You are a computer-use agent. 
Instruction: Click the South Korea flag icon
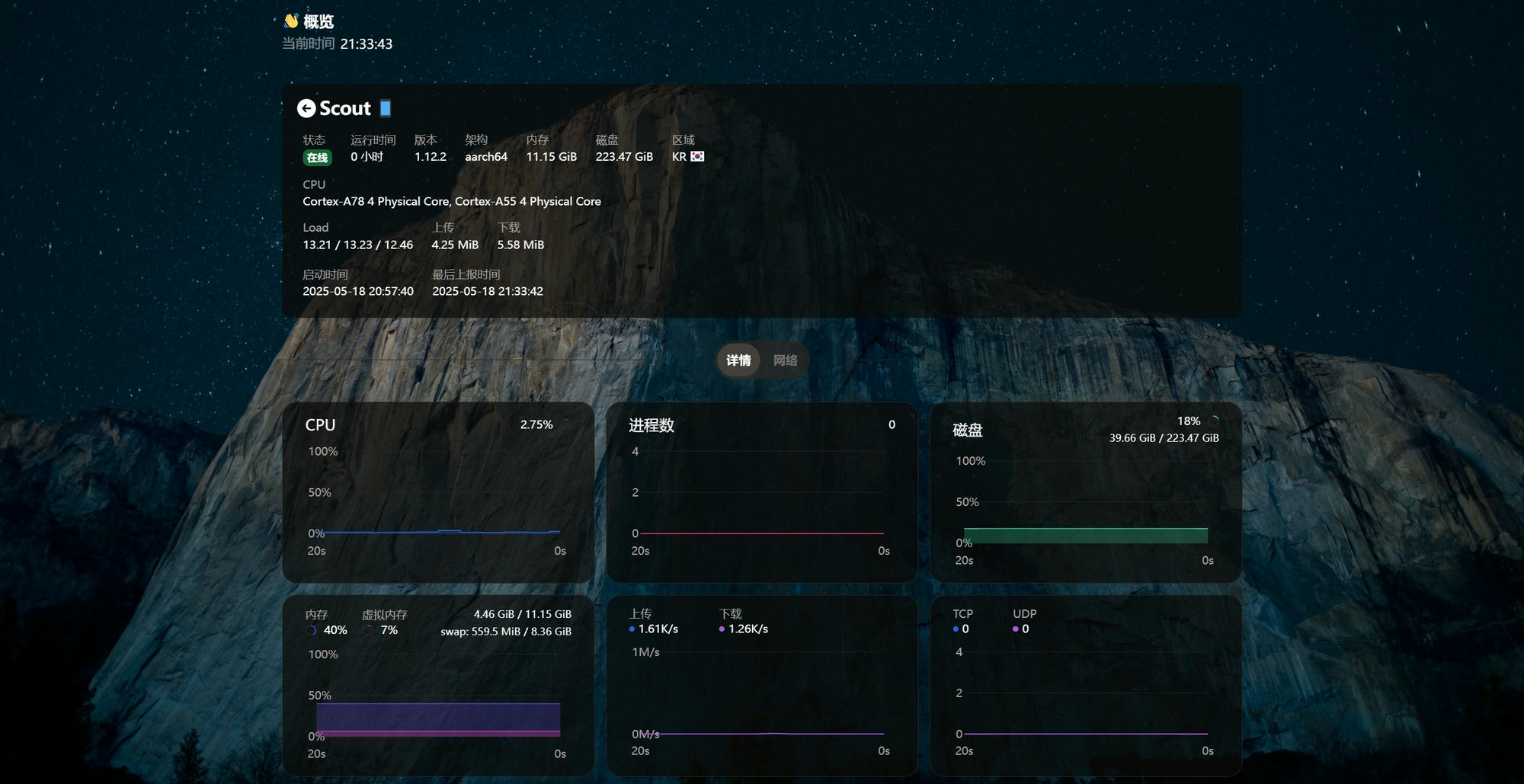tap(697, 156)
